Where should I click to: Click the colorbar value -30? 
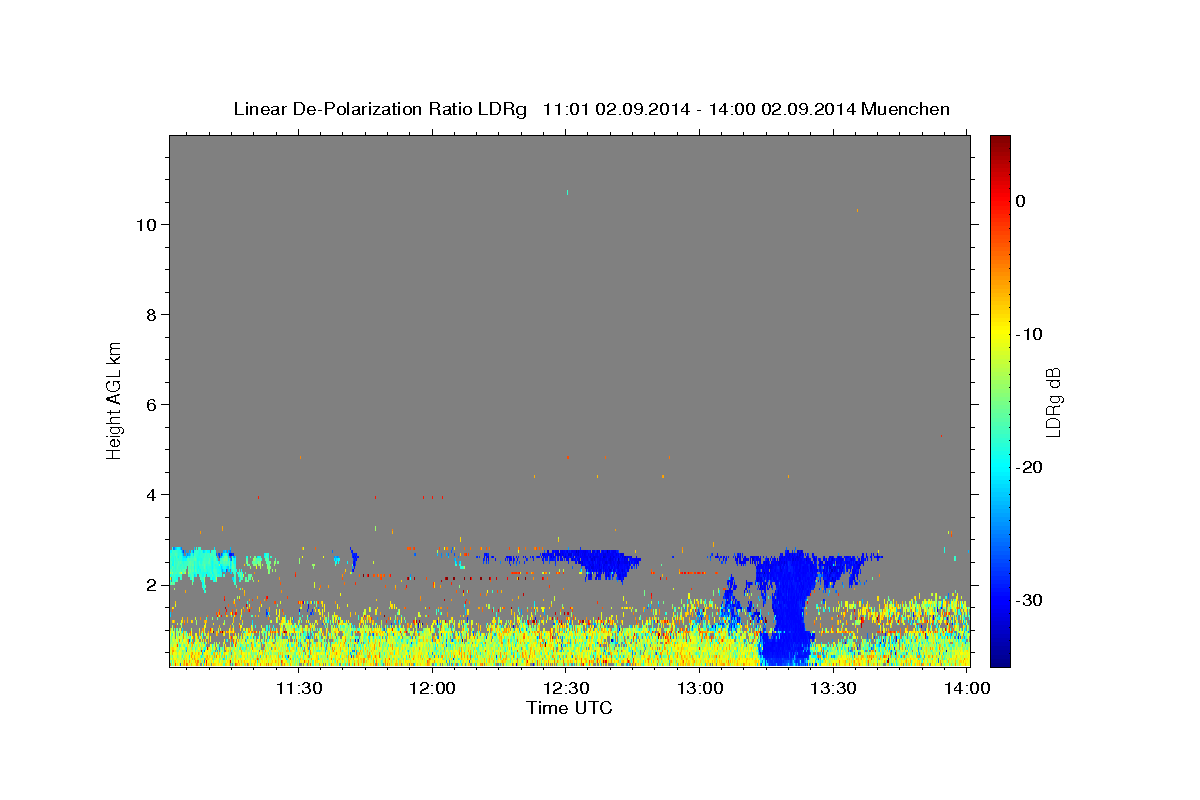point(1028,600)
